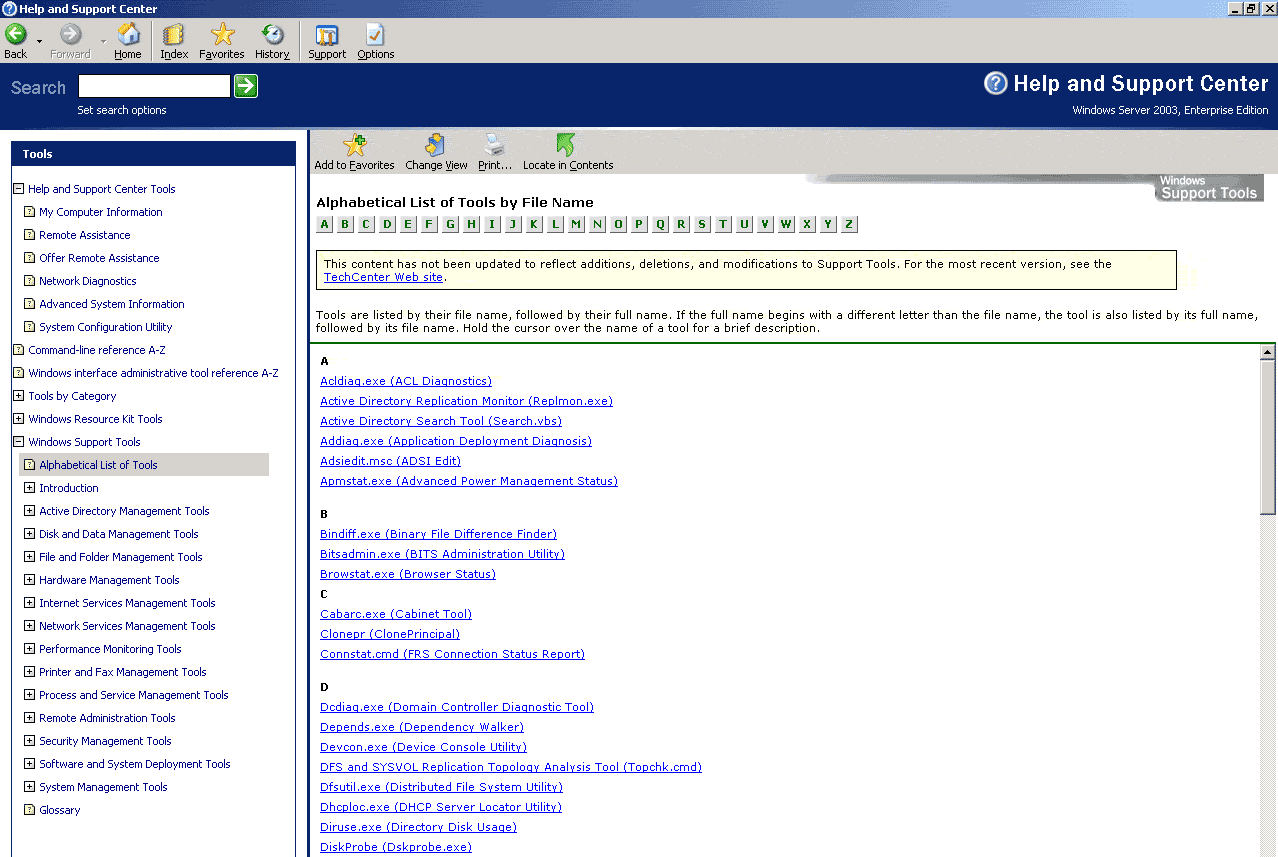Open the Home page icon

(128, 35)
